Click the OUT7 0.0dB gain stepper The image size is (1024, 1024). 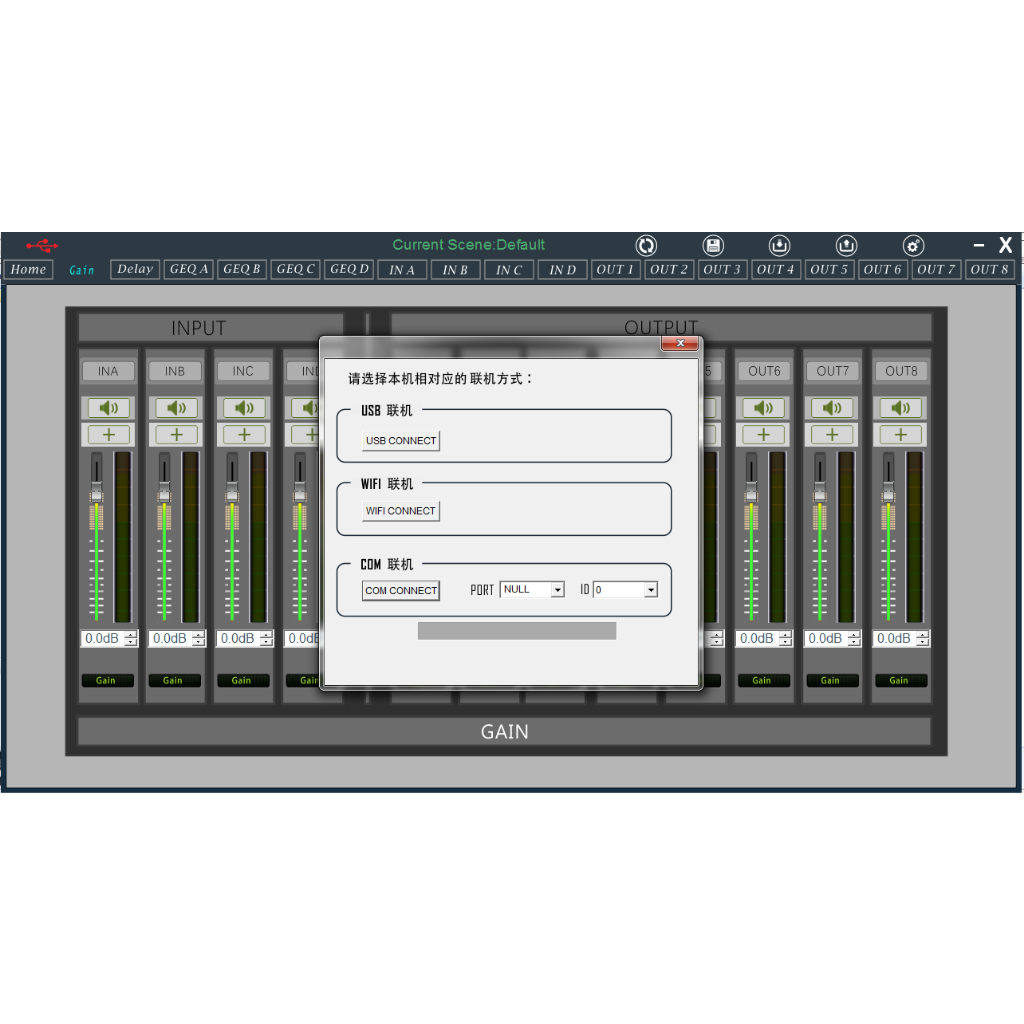[x=854, y=639]
